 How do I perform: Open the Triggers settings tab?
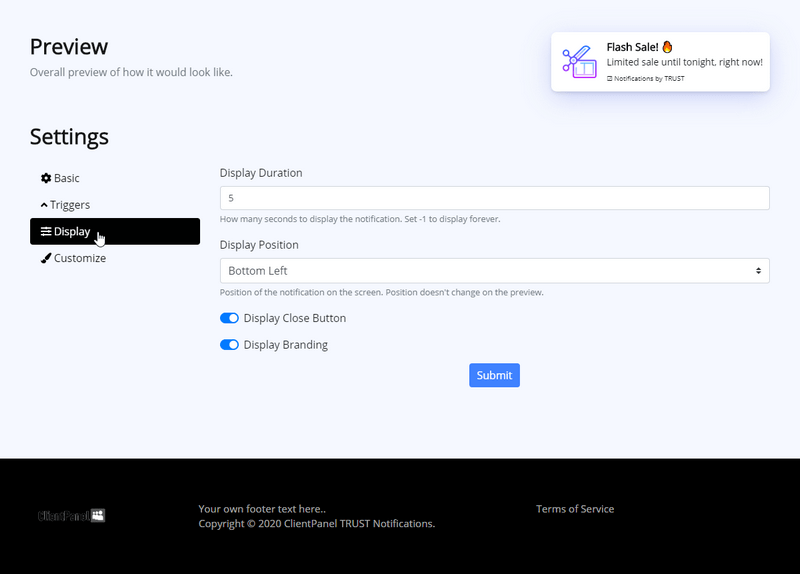[x=69, y=205]
